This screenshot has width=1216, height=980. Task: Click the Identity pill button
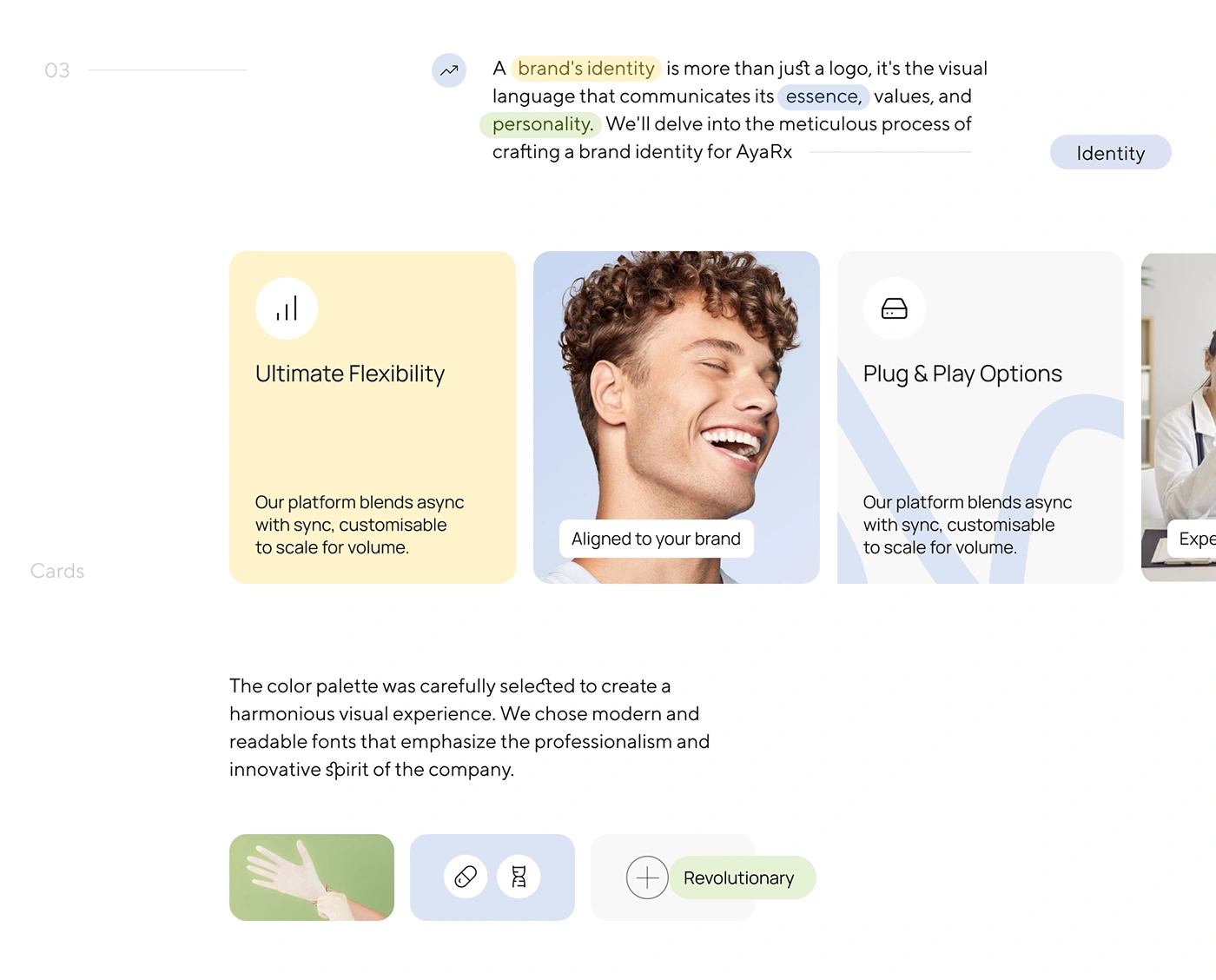[1111, 153]
